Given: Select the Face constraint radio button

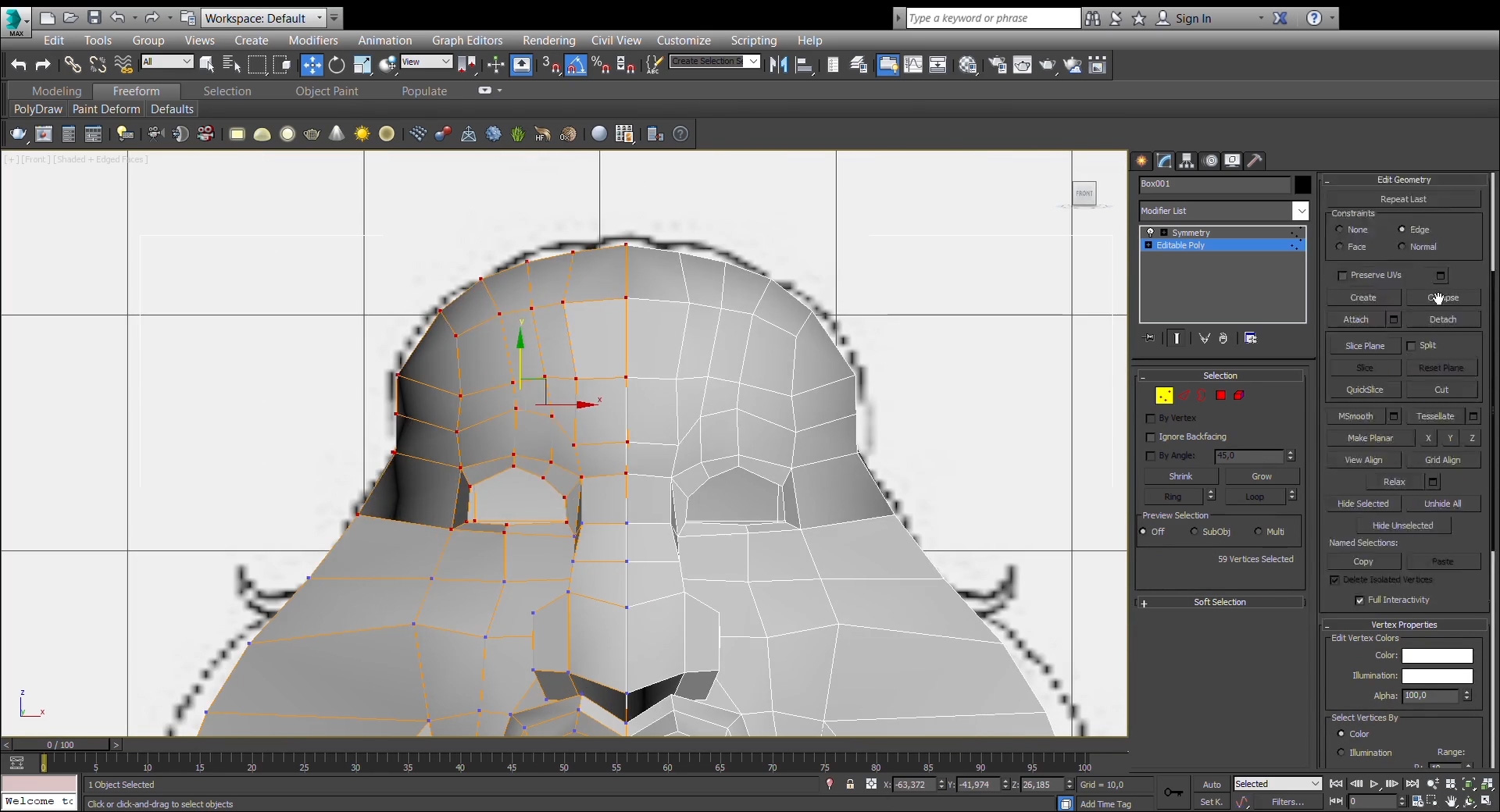Looking at the screenshot, I should 1340,247.
